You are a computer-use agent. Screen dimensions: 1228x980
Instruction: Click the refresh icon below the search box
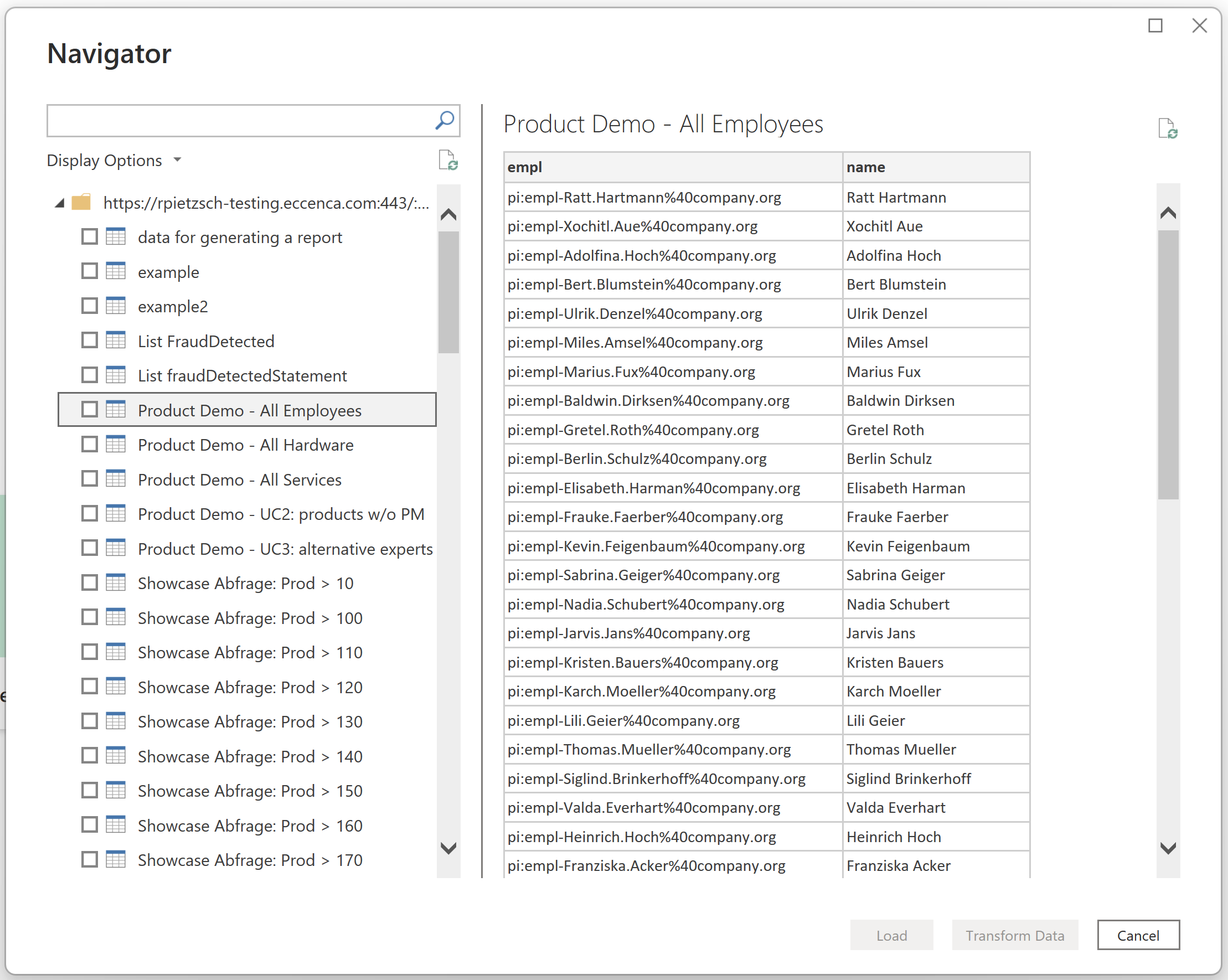tap(448, 160)
